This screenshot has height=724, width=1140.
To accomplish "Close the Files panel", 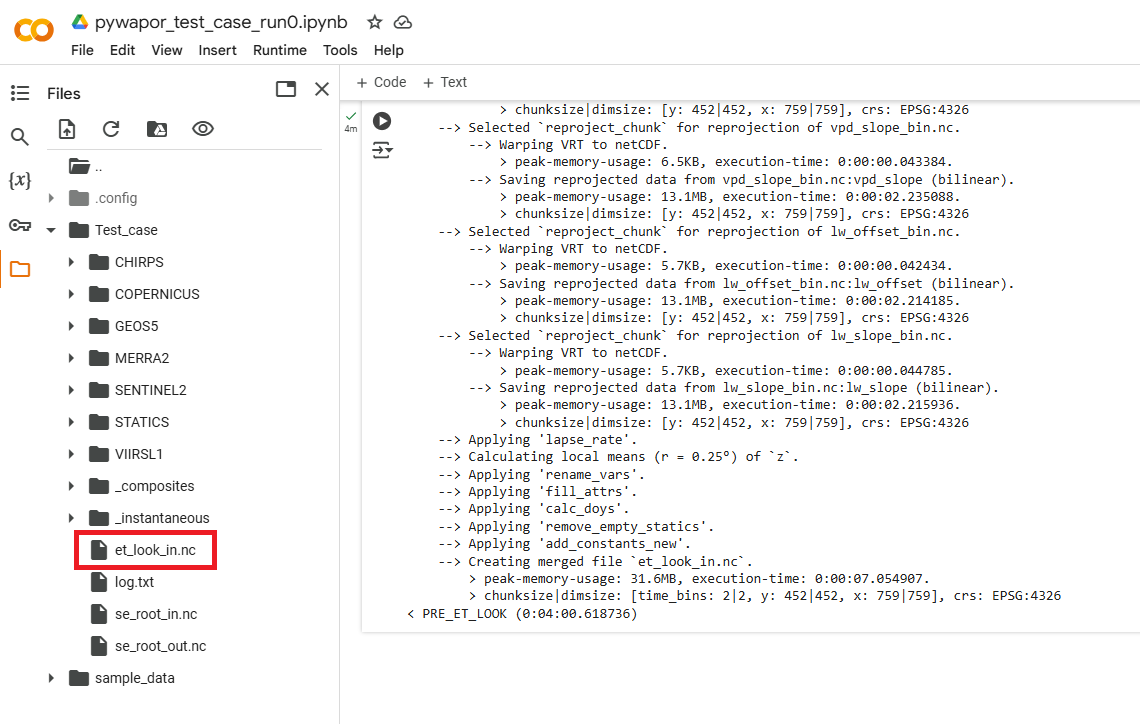I will pyautogui.click(x=322, y=89).
